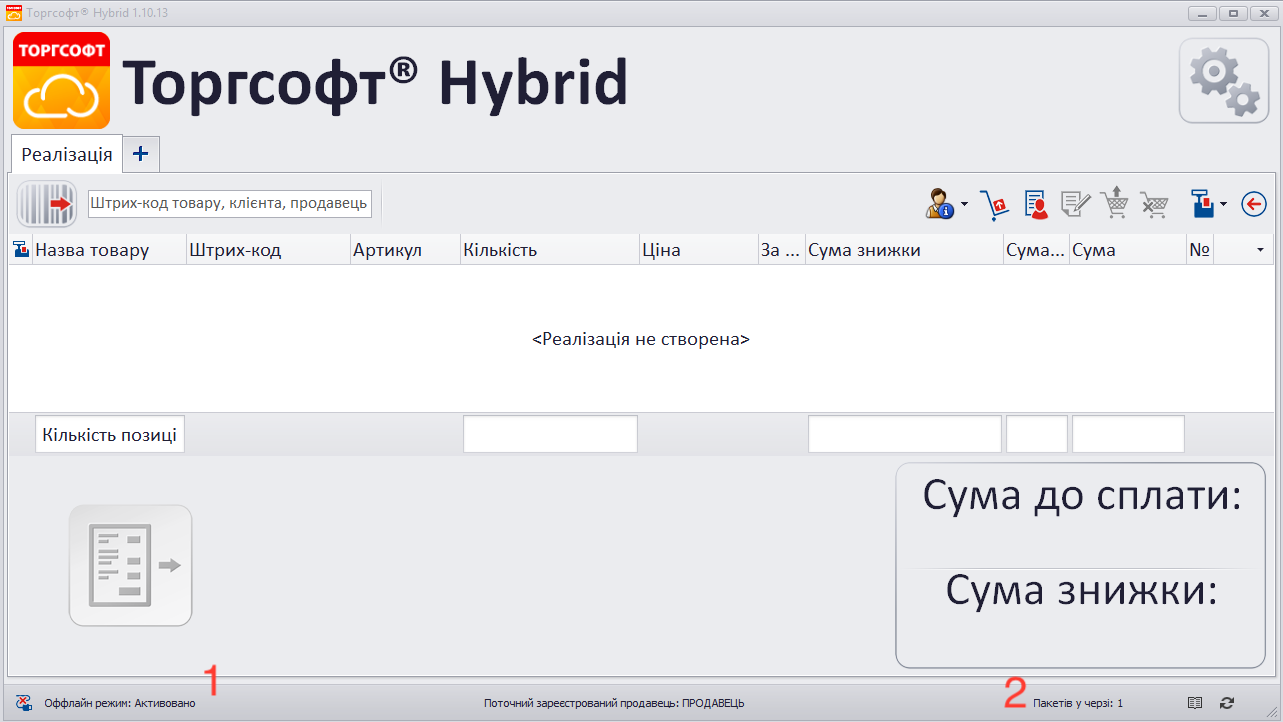Screen dimensions: 1283x722
Task: Click the sync refresh icon in status bar
Action: 1226,702
